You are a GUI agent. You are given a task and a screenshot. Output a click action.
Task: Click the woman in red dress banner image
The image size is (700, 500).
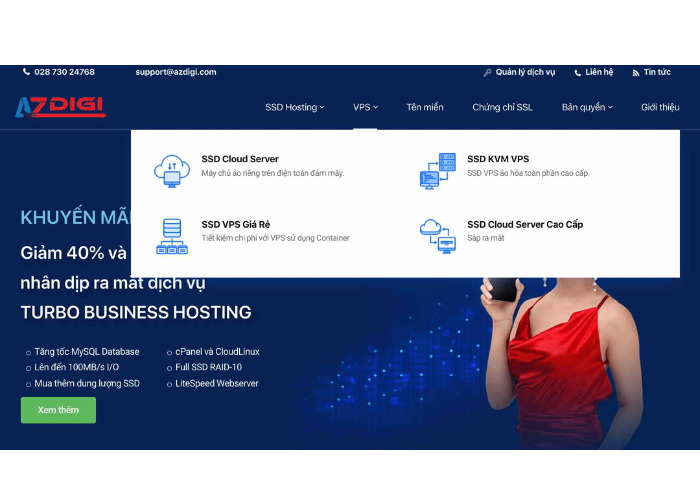point(562,363)
